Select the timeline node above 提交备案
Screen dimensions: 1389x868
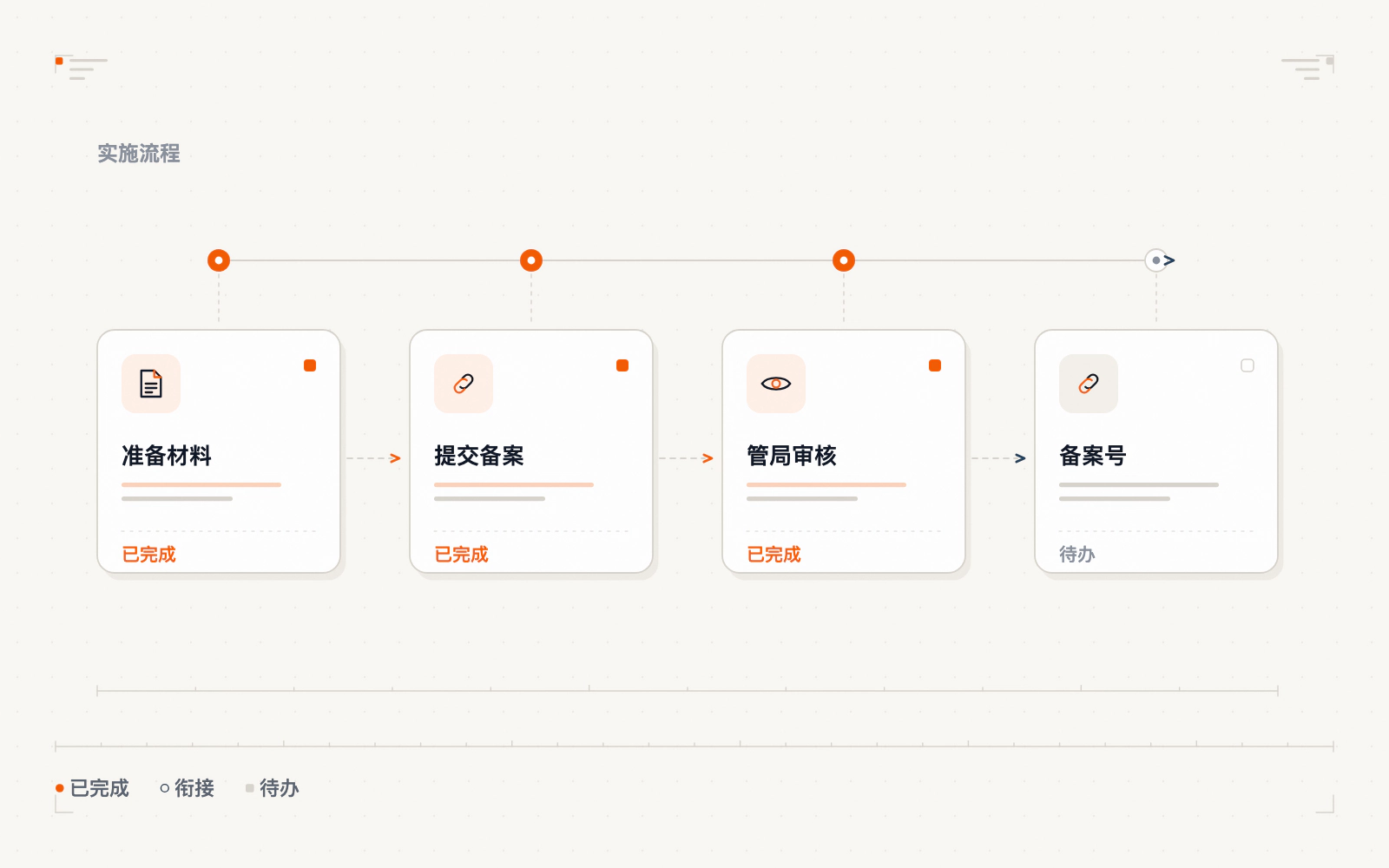[x=531, y=260]
